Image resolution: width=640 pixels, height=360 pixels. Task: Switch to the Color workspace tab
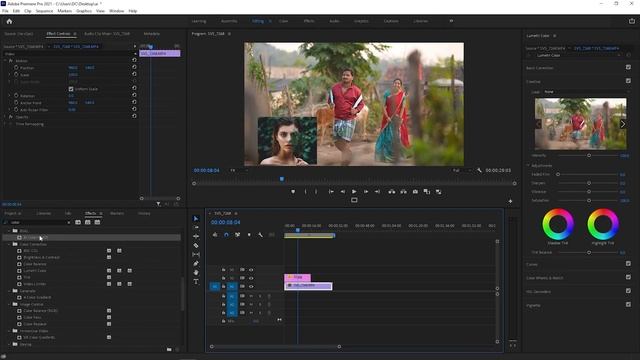click(283, 21)
